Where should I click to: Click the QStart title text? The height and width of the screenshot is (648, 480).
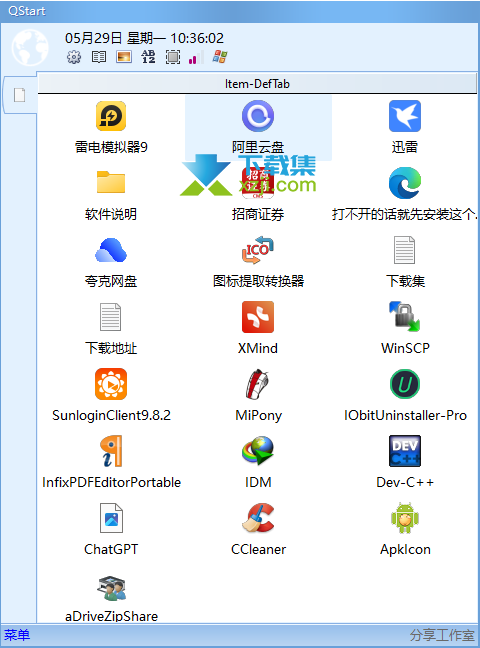(x=27, y=11)
